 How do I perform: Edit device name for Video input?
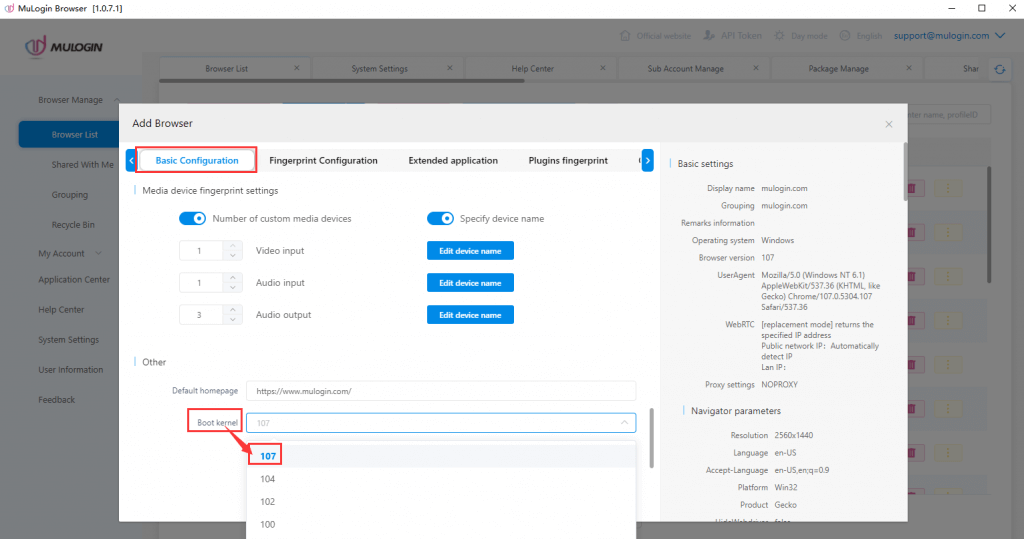(470, 251)
